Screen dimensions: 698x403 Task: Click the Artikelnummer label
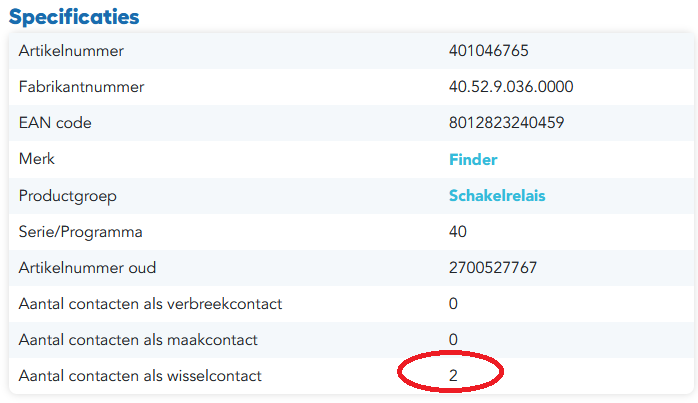(71, 51)
